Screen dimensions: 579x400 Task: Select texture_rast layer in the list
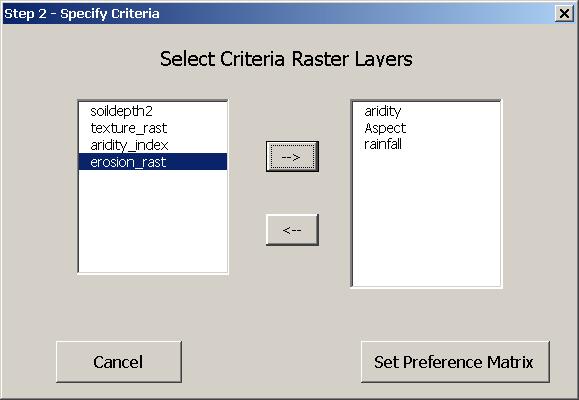point(153,128)
